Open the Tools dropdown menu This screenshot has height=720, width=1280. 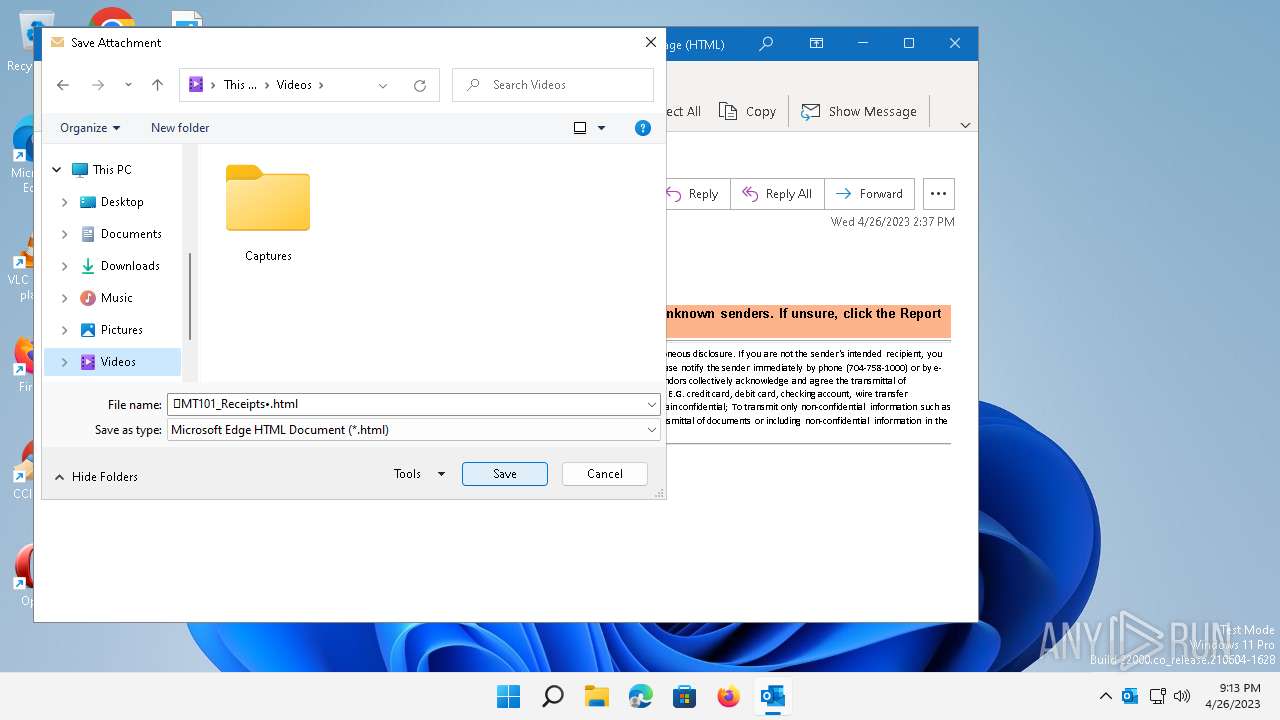tap(419, 474)
